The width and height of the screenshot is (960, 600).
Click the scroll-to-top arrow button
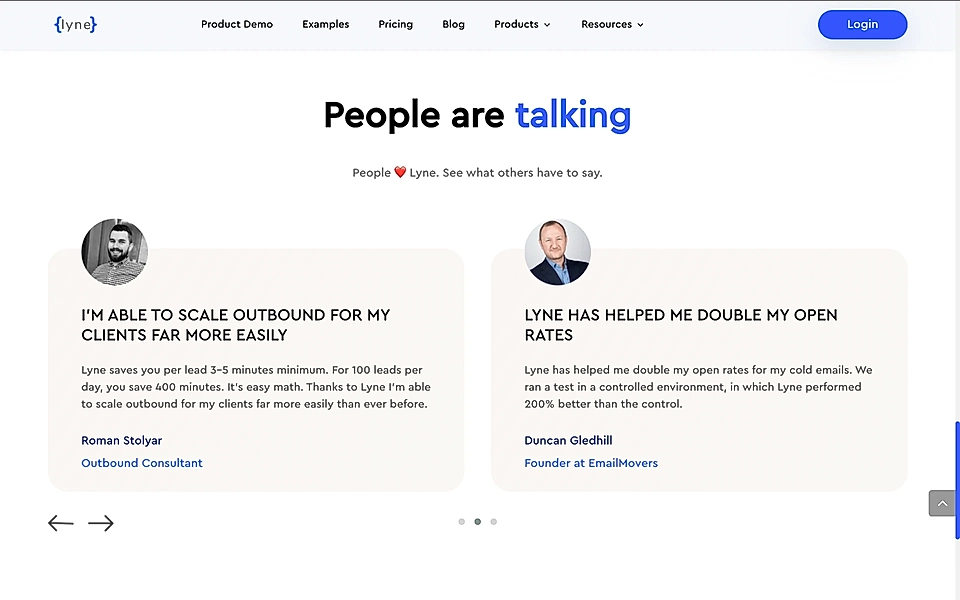[942, 503]
